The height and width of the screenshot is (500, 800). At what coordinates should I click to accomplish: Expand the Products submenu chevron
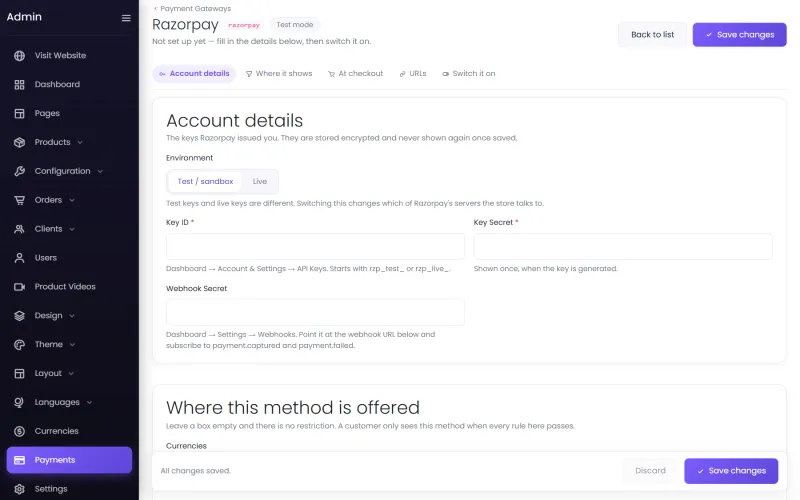(x=80, y=142)
